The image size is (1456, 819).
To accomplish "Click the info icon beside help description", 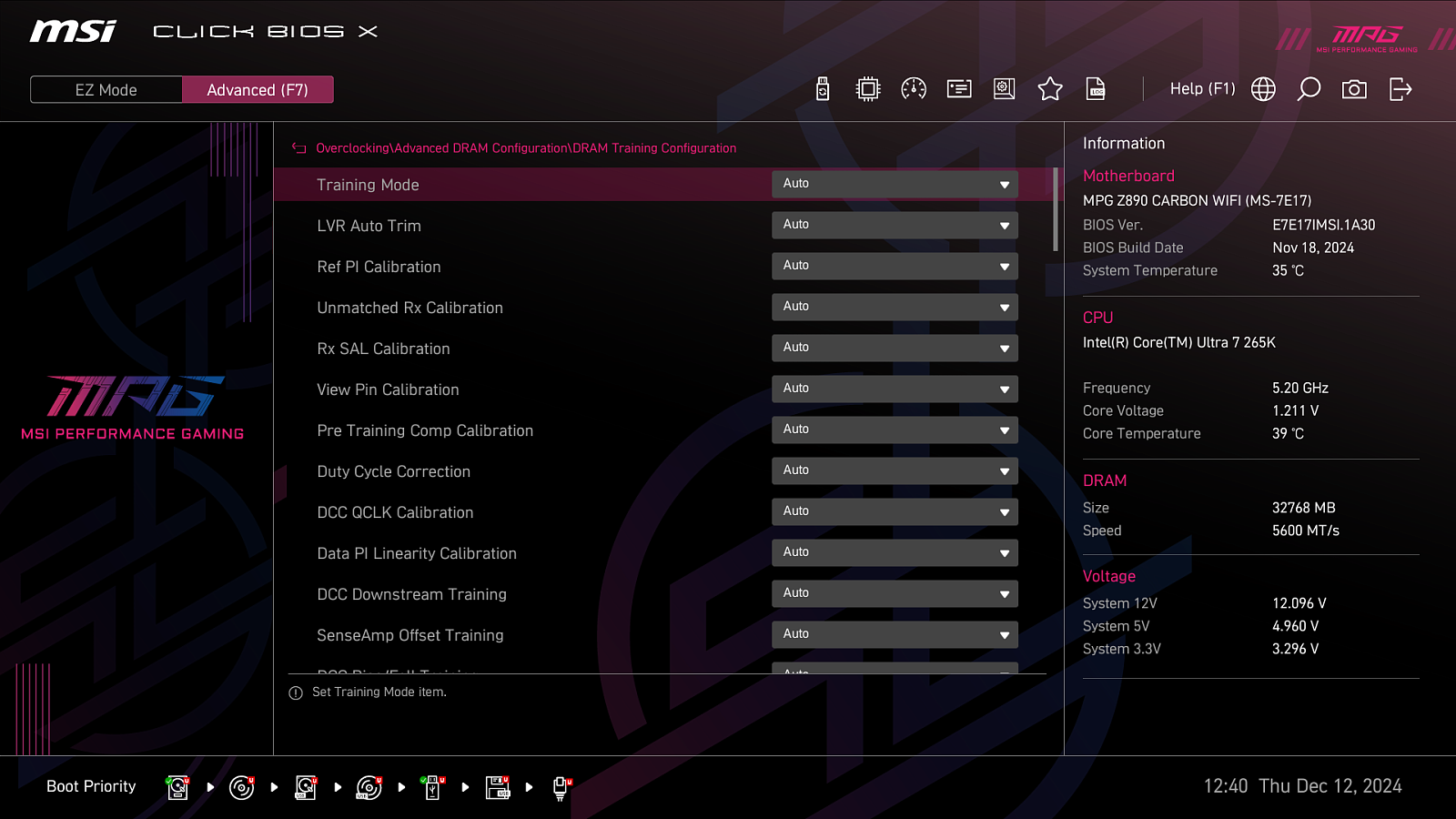I will 296,693.
